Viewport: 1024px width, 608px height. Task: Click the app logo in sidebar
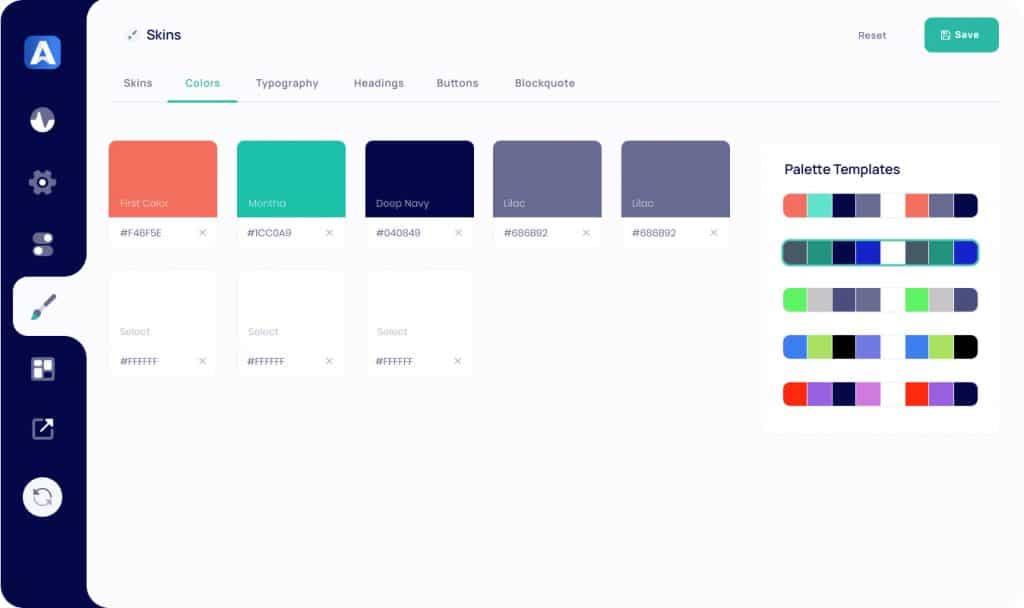(43, 52)
